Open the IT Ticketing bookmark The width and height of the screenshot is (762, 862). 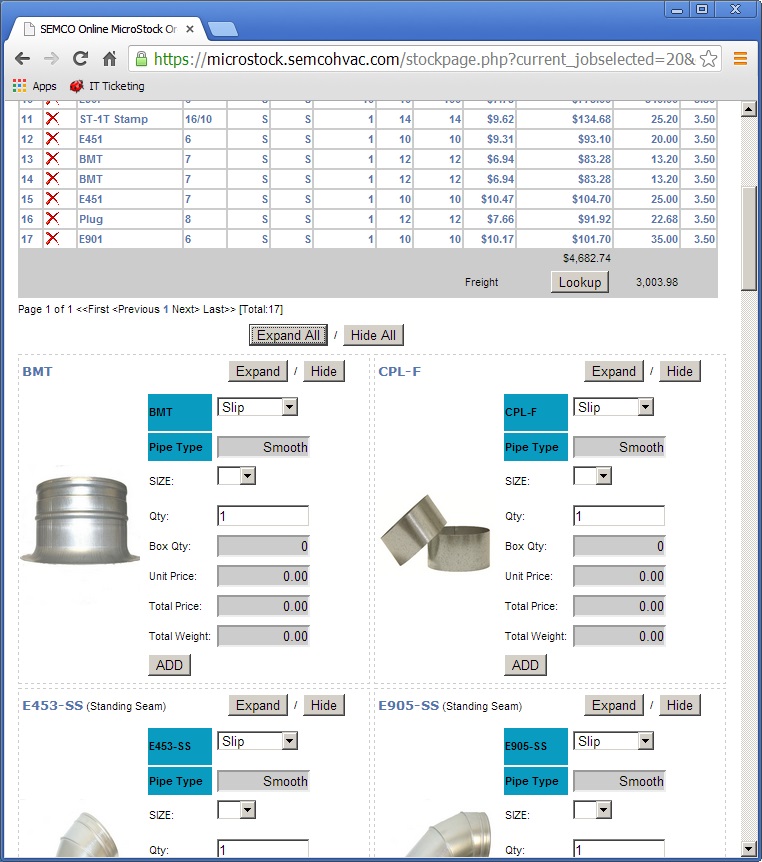click(107, 87)
